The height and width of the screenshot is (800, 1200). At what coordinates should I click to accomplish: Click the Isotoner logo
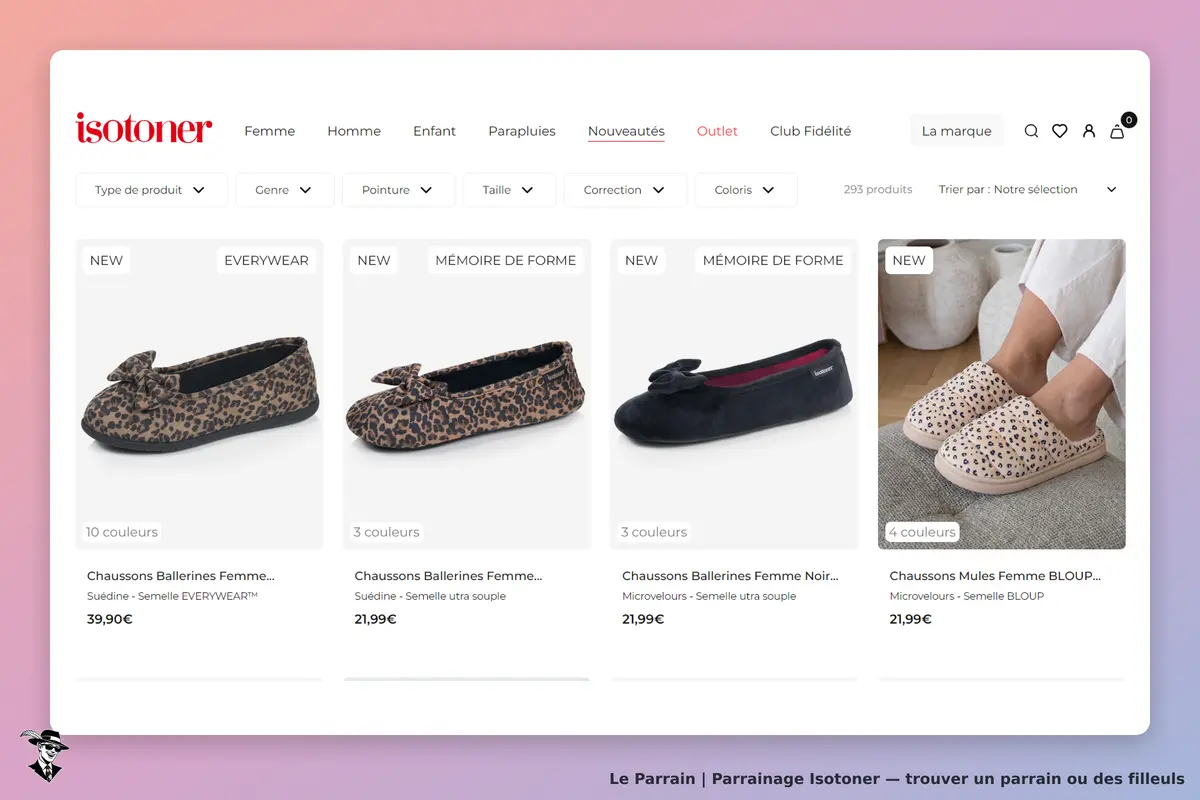(144, 128)
